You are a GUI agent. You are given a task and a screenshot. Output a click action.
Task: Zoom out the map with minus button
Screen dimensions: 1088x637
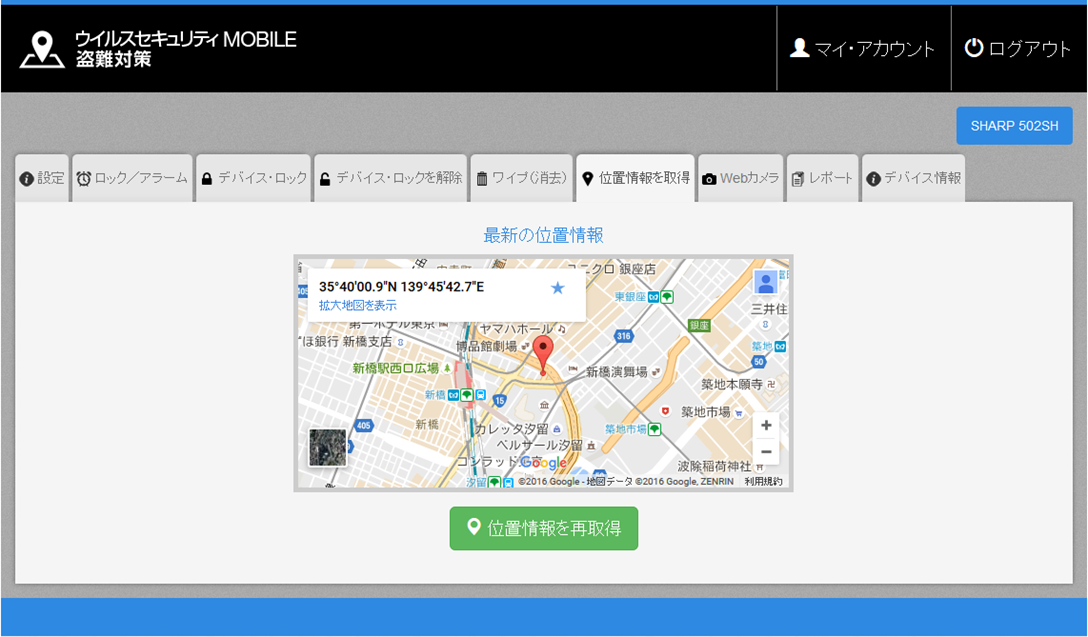(x=766, y=452)
